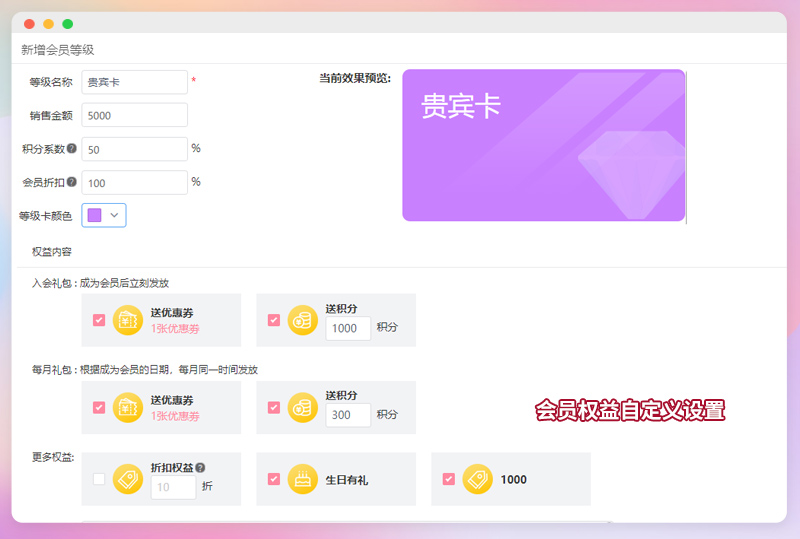The width and height of the screenshot is (800, 539).
Task: Uncheck 每月礼包 送积分 checkbox
Action: point(274,407)
